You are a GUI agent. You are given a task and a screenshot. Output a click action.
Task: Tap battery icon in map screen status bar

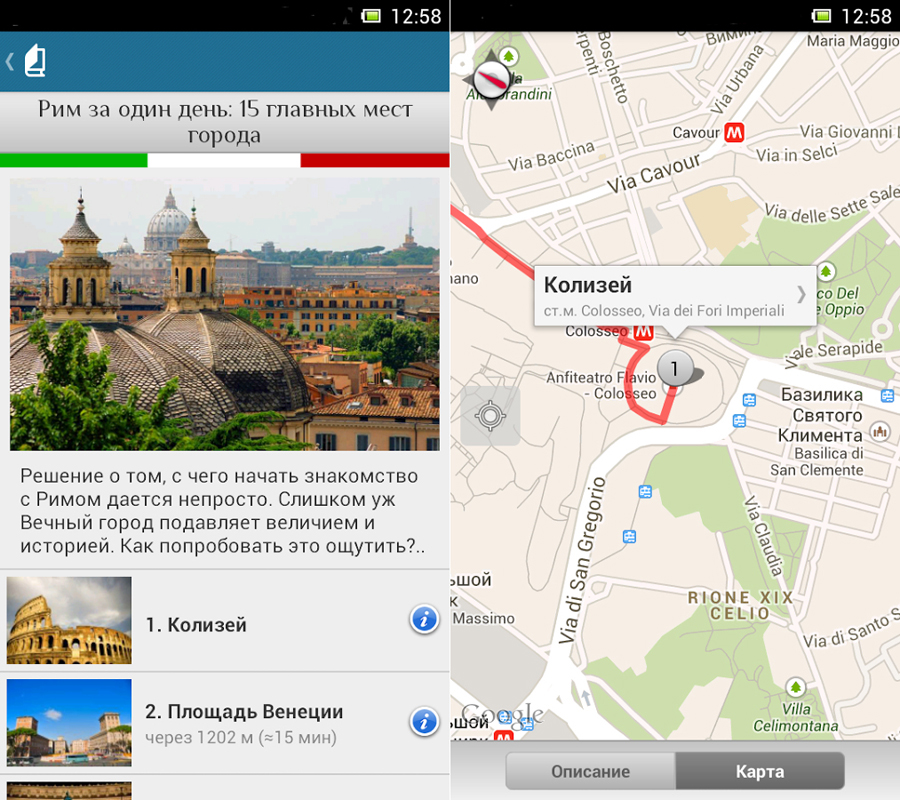pyautogui.click(x=821, y=15)
